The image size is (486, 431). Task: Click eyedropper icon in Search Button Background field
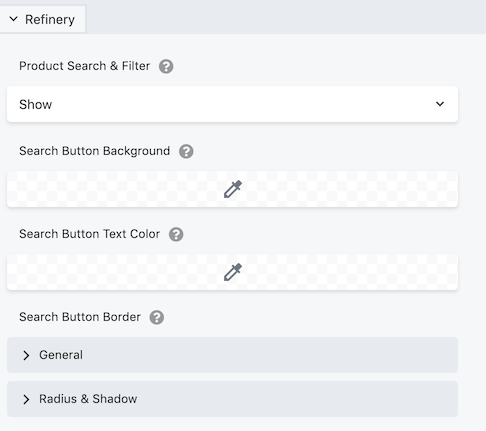(233, 189)
